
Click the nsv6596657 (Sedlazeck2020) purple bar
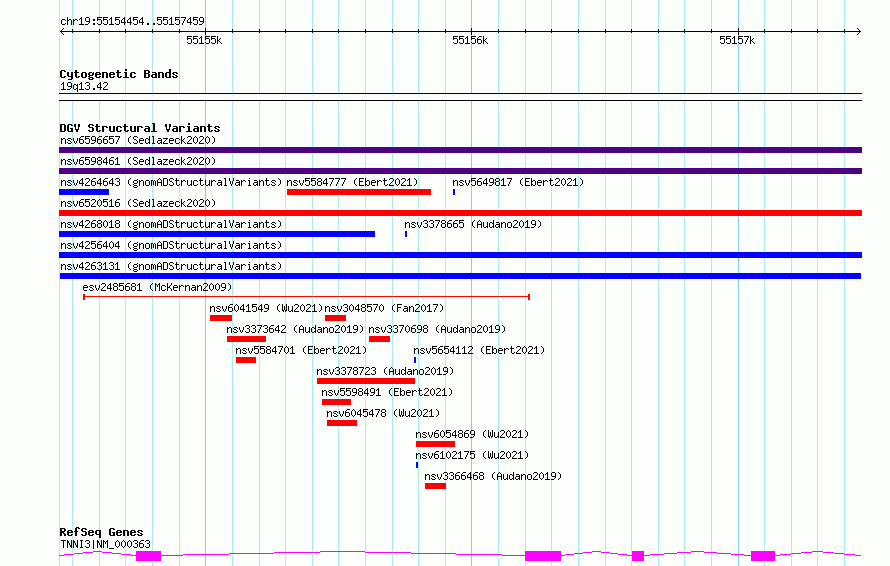460,150
